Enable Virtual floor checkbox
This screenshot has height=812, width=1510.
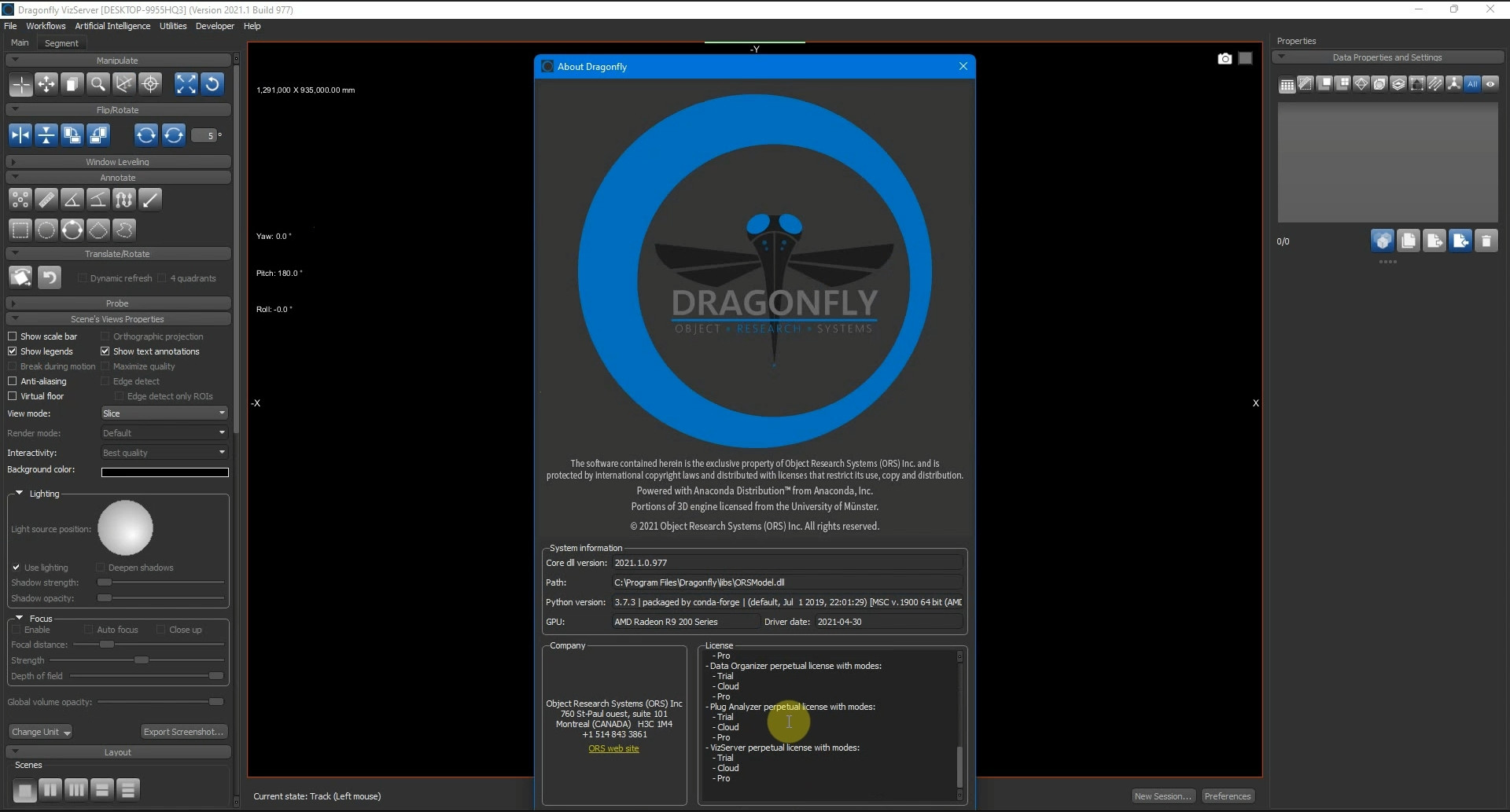pos(13,396)
